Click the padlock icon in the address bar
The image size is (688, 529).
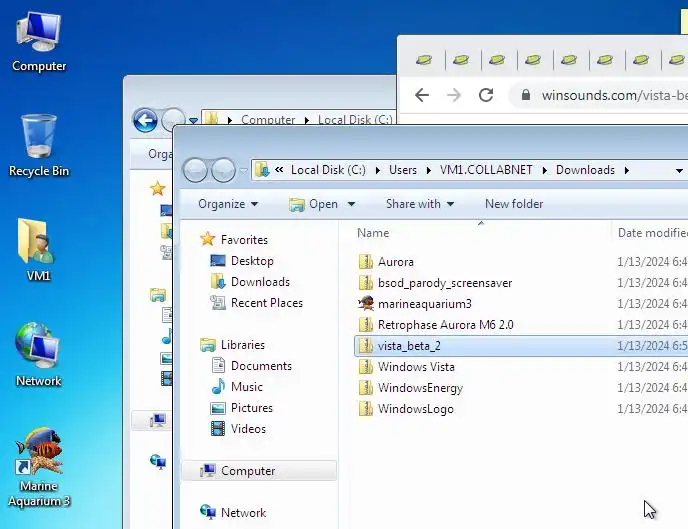[525, 95]
